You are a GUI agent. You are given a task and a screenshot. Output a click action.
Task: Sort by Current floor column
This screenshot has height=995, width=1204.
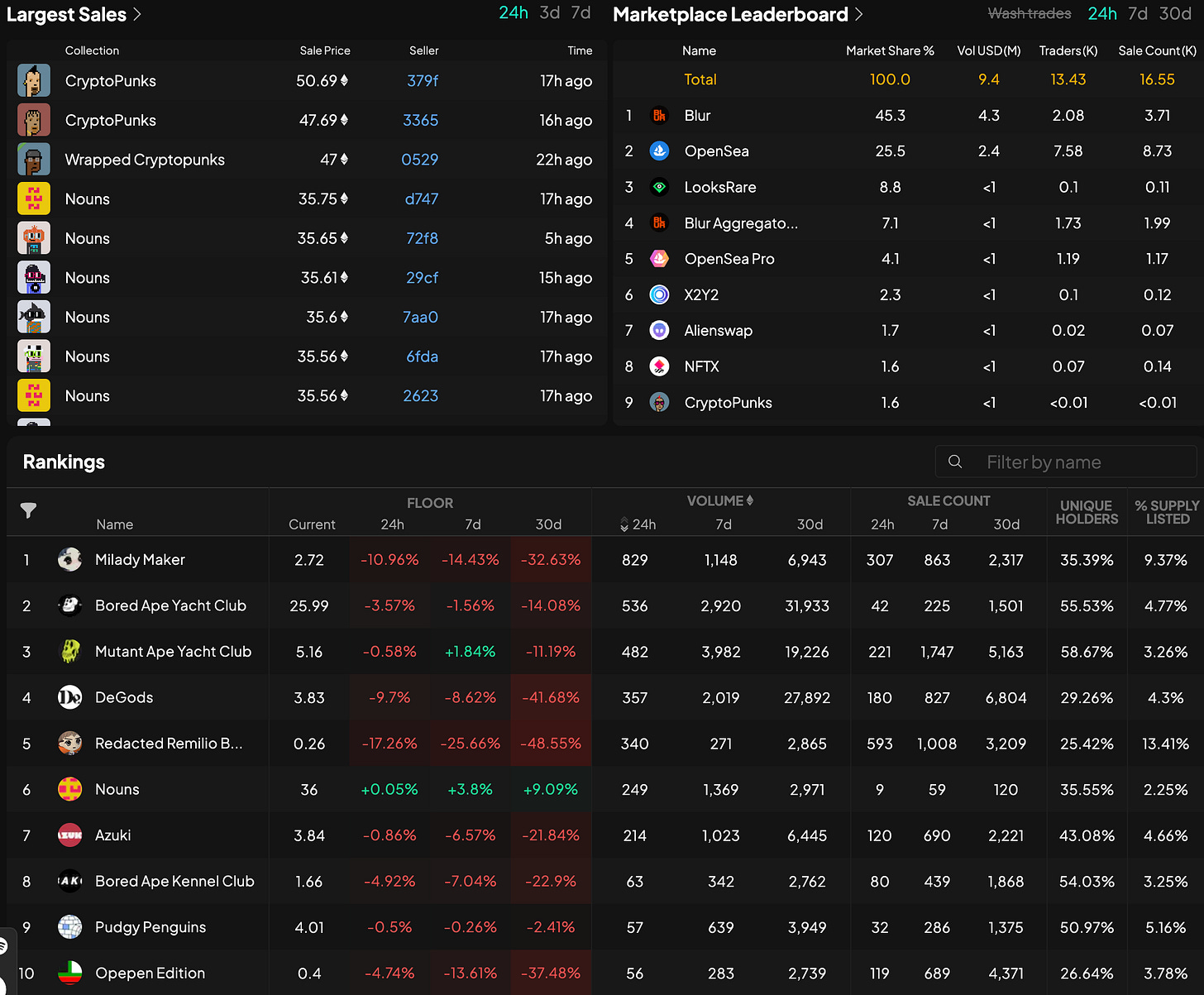[x=312, y=524]
